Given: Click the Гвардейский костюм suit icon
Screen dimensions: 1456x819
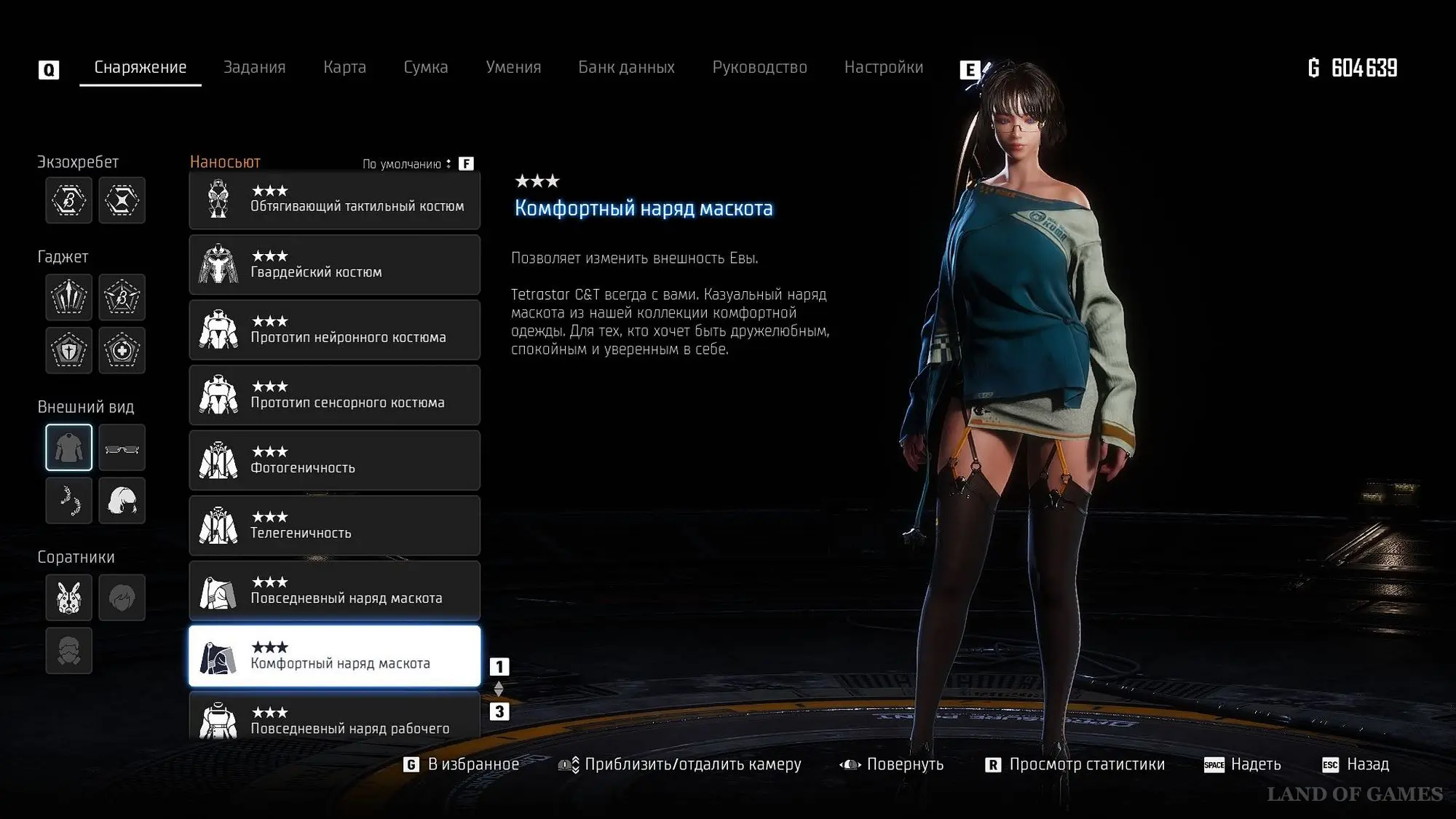Looking at the screenshot, I should (x=218, y=264).
